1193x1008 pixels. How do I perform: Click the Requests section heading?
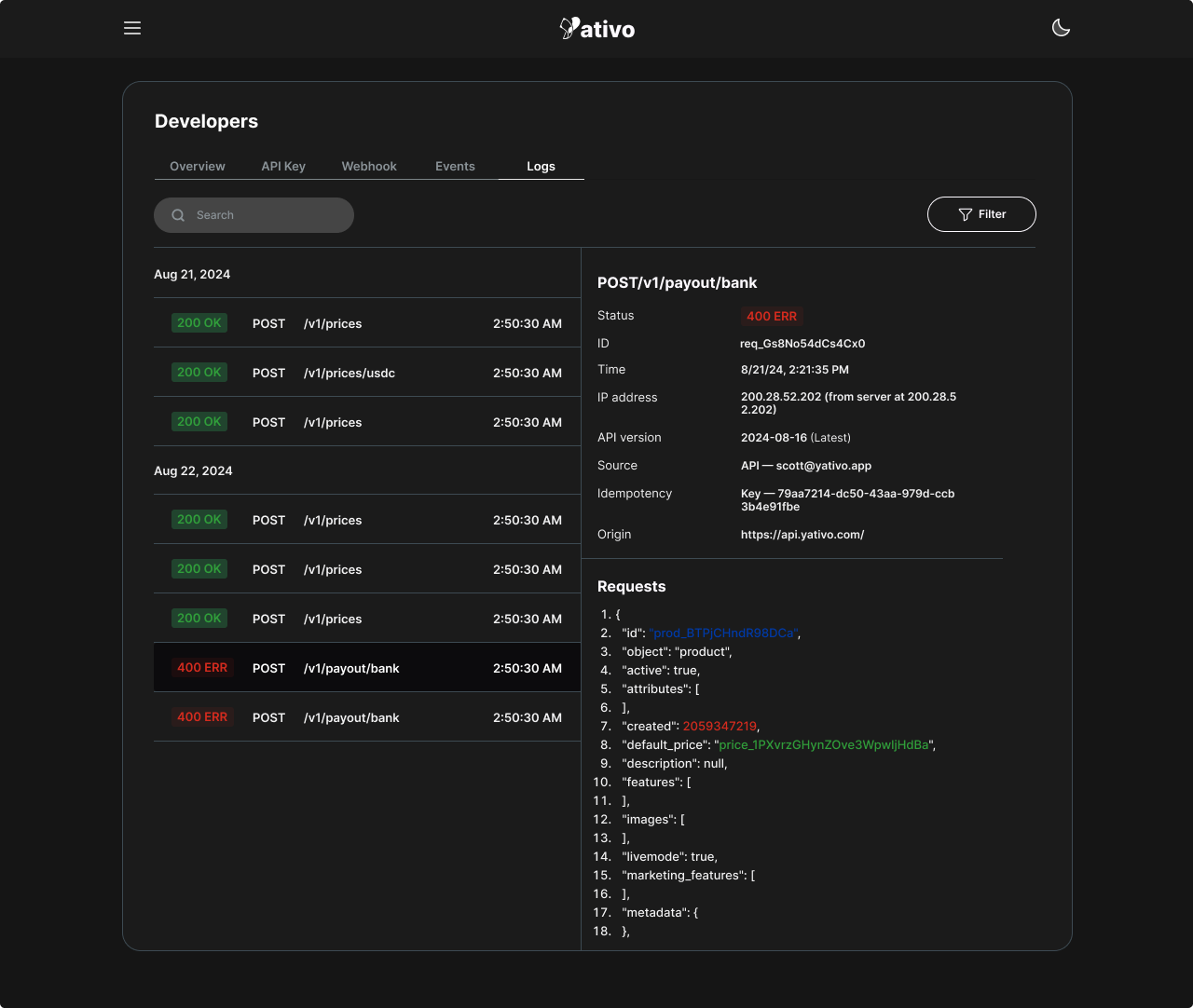pyautogui.click(x=631, y=586)
